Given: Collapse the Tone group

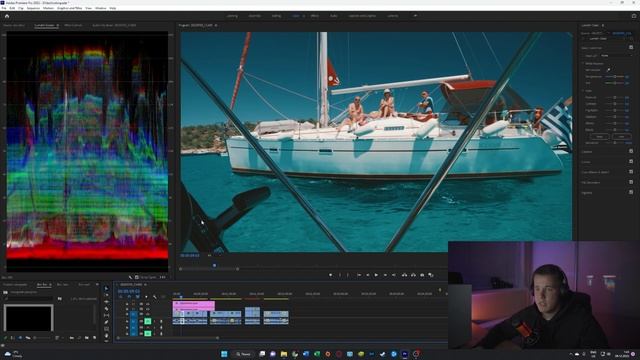Looking at the screenshot, I should coord(583,91).
